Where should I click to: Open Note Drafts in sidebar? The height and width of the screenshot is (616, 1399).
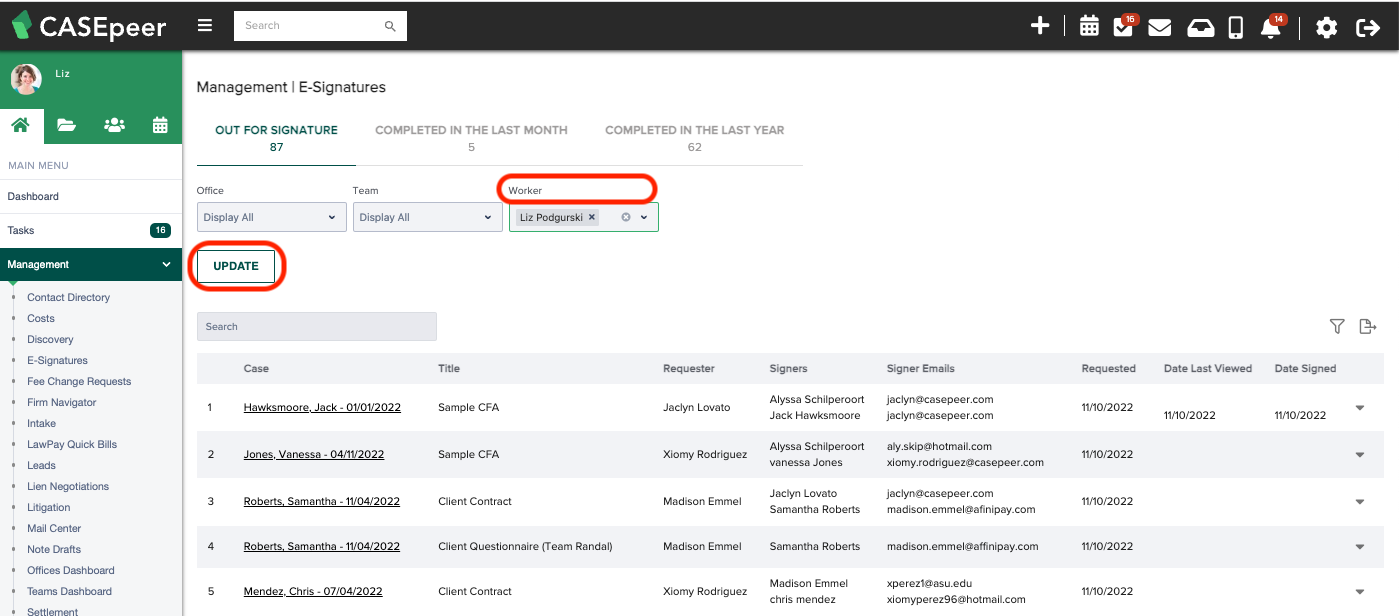tap(54, 550)
